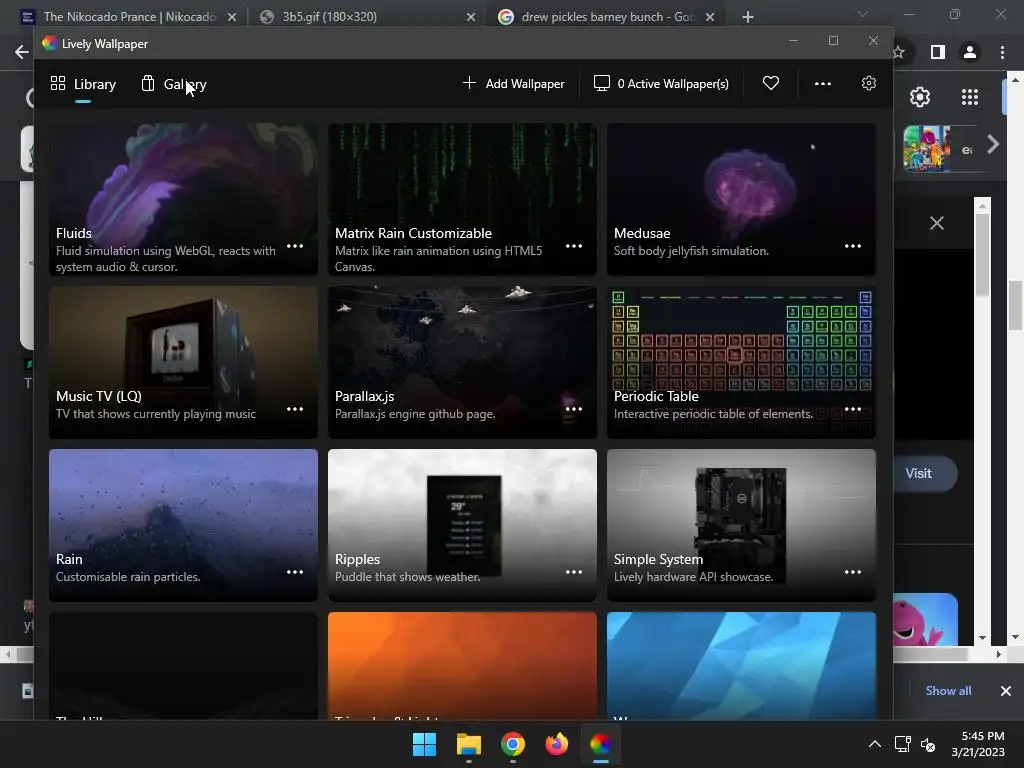Open File Explorer from the taskbar
The image size is (1024, 768).
[468, 744]
